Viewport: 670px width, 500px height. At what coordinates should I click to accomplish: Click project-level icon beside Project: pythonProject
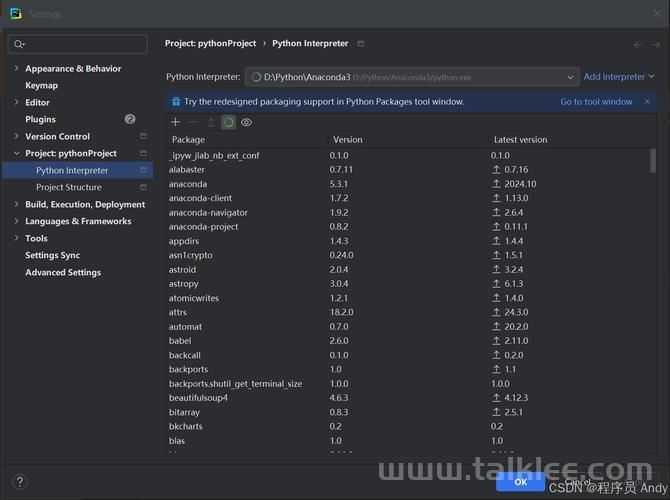pos(143,153)
